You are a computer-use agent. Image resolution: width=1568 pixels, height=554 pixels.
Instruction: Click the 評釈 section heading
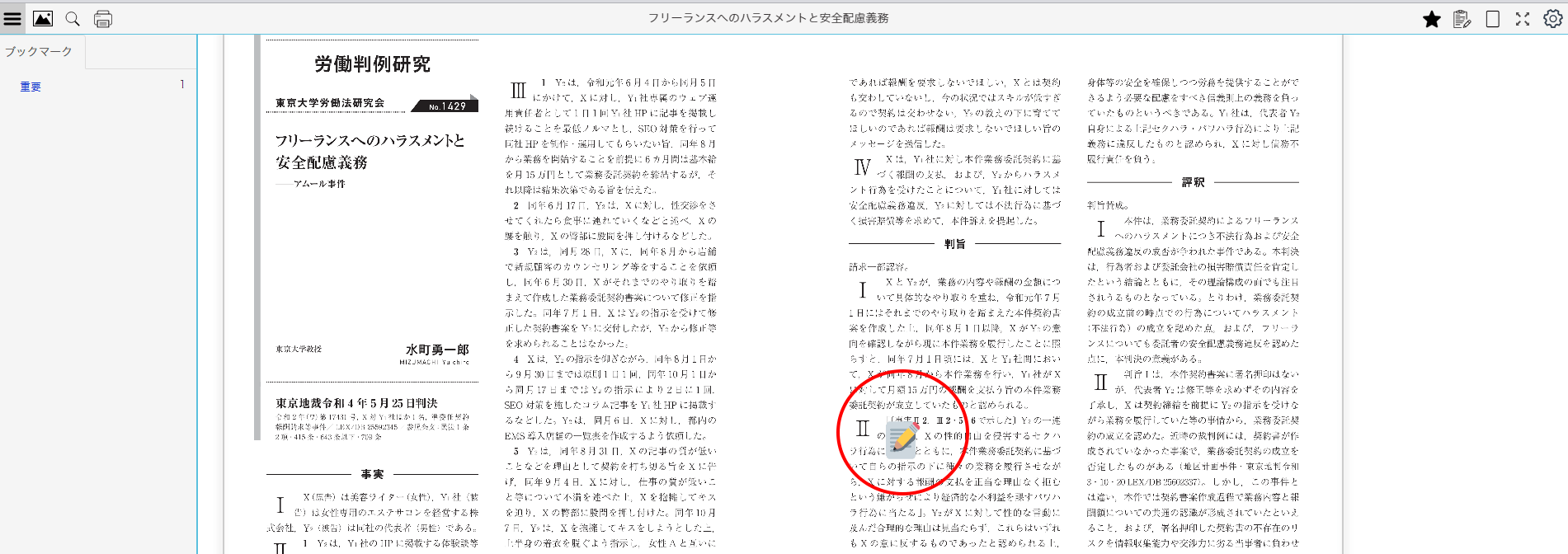[x=1193, y=182]
